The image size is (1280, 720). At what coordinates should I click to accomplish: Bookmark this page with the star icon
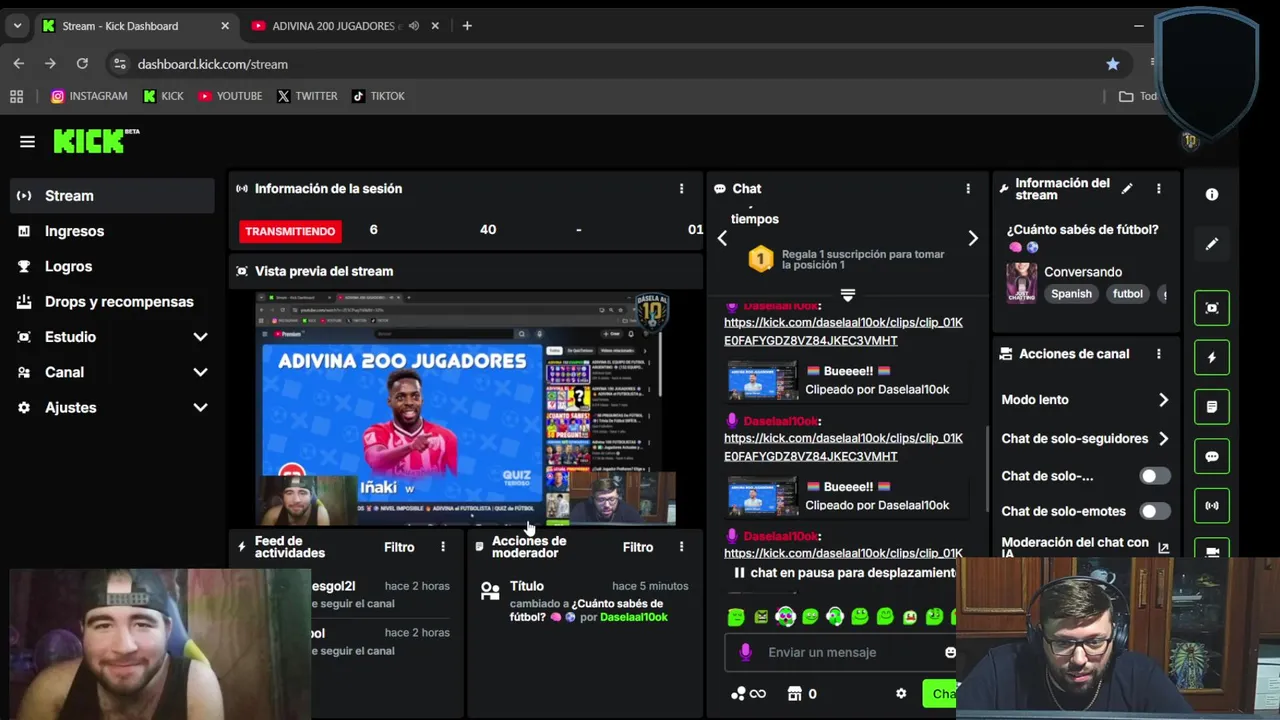(x=1113, y=64)
